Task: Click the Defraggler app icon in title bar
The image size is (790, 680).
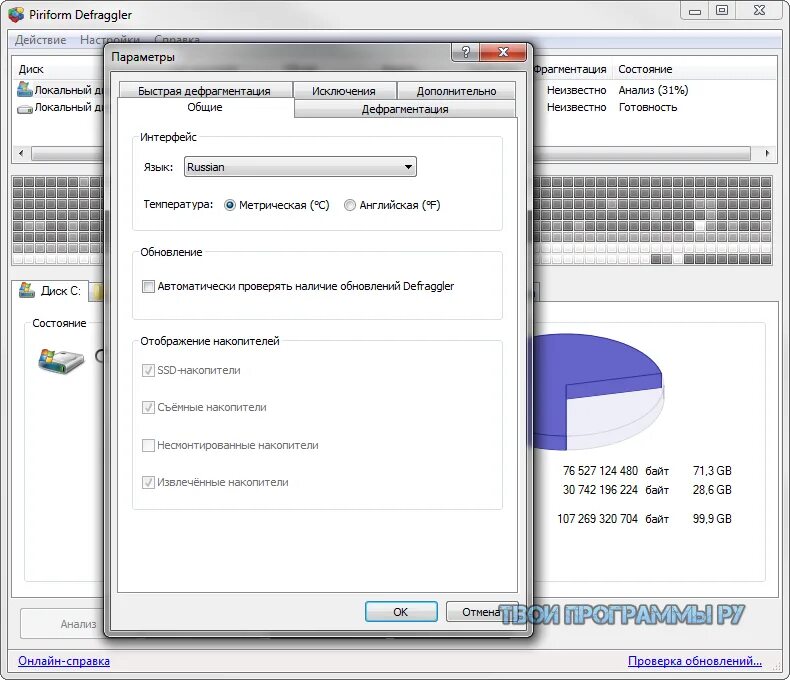Action: (16, 14)
